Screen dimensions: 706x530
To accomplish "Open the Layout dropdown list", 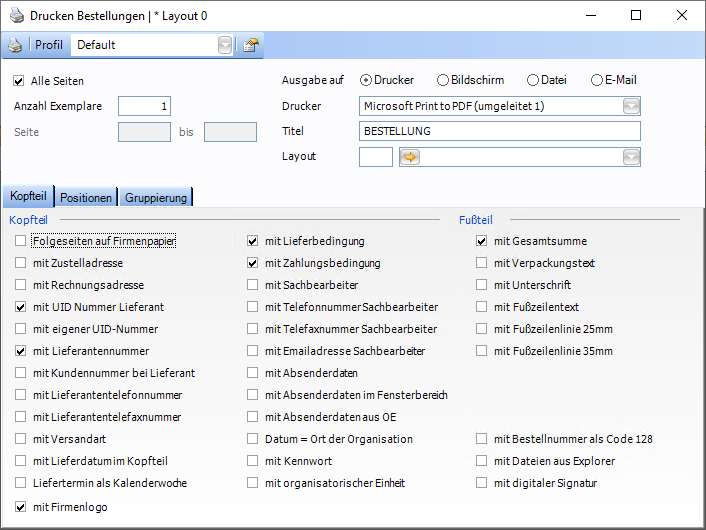I will point(631,156).
